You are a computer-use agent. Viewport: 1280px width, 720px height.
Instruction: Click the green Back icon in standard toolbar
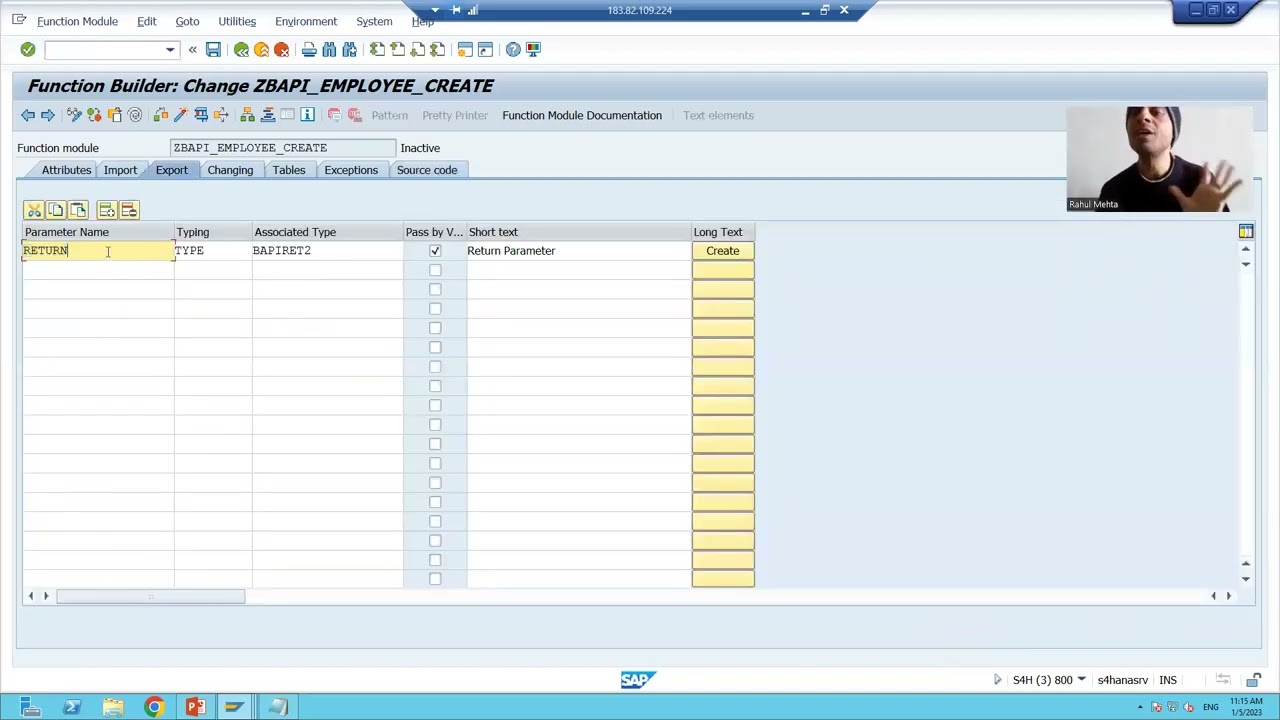point(241,49)
